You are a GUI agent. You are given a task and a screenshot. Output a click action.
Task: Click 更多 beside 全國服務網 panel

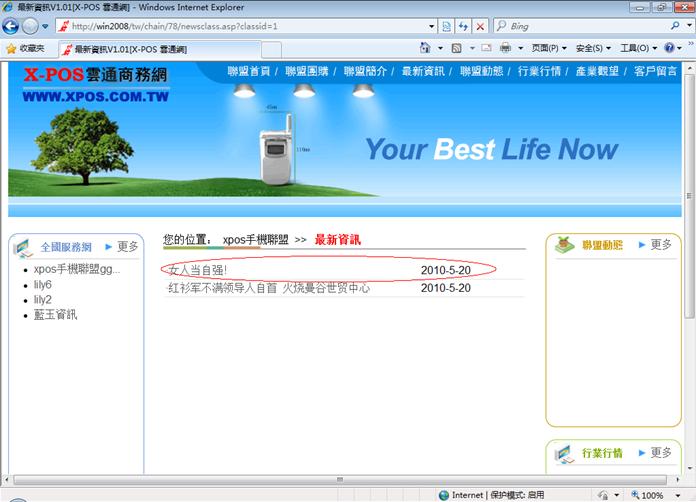click(127, 246)
